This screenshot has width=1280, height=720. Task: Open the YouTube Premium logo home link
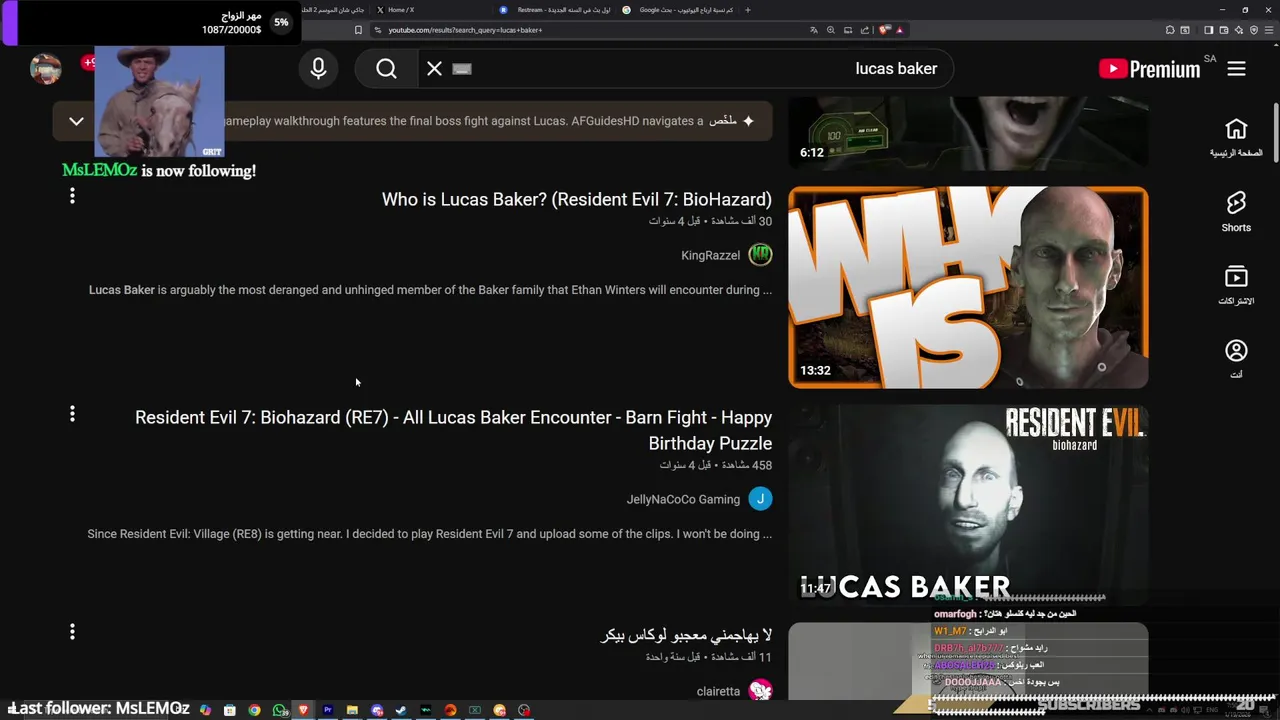click(1149, 68)
